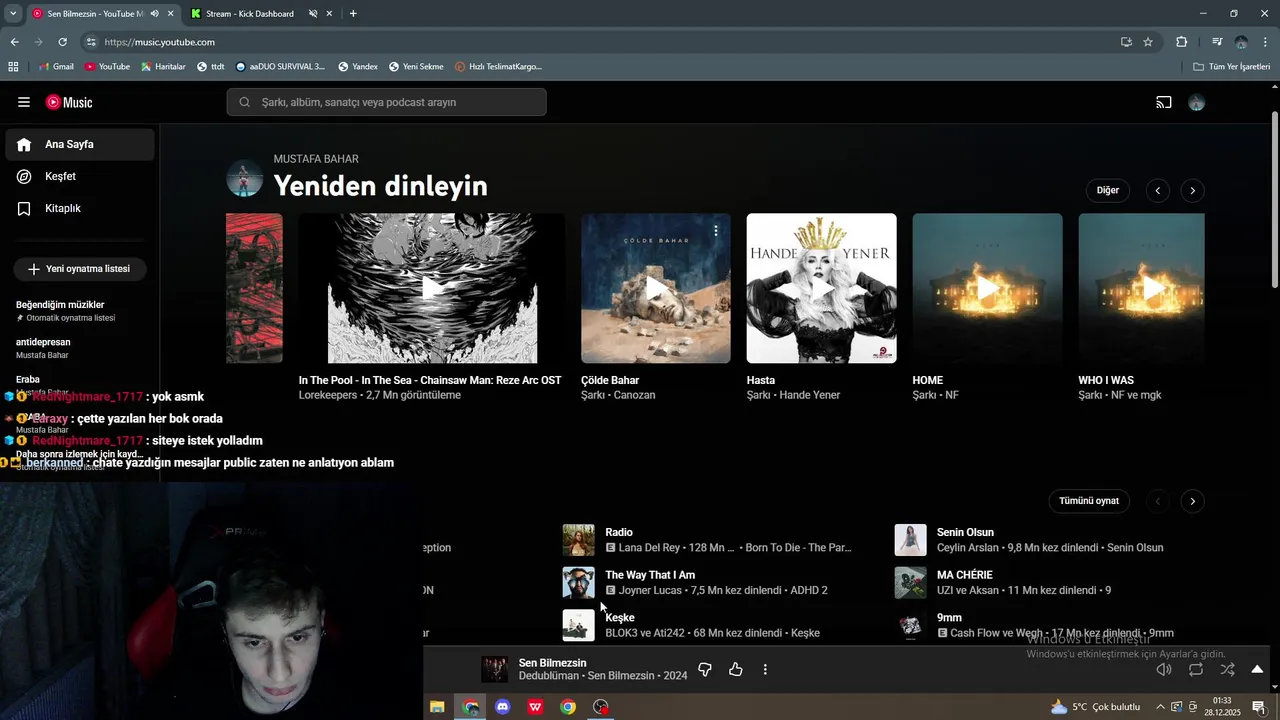Open the Chrome apps grid icon
The width and height of the screenshot is (1280, 720).
pyautogui.click(x=13, y=67)
